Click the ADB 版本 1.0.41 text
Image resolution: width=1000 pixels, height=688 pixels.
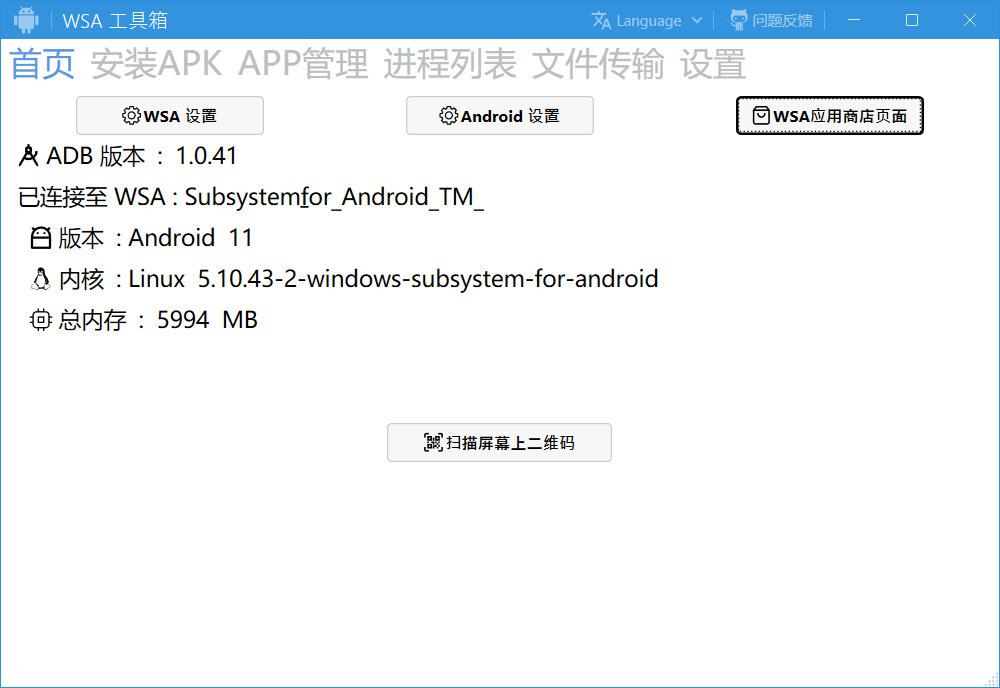(x=142, y=156)
